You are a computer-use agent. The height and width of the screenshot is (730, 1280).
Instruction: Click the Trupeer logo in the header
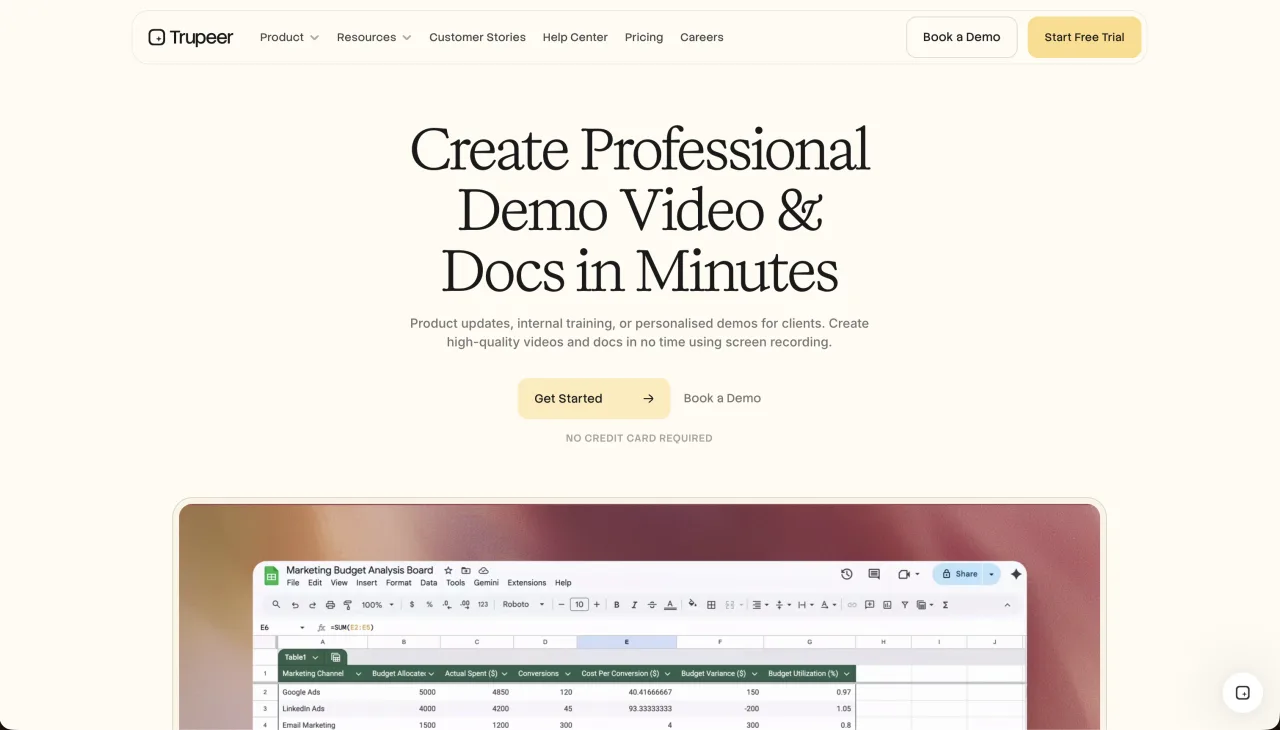(190, 37)
